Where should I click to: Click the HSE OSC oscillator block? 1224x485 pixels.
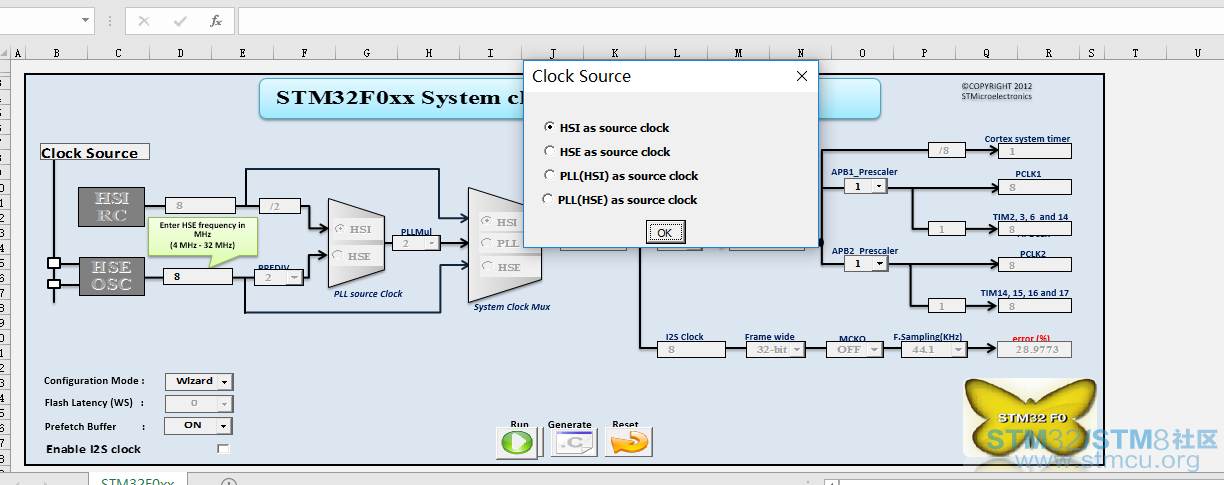(x=112, y=275)
